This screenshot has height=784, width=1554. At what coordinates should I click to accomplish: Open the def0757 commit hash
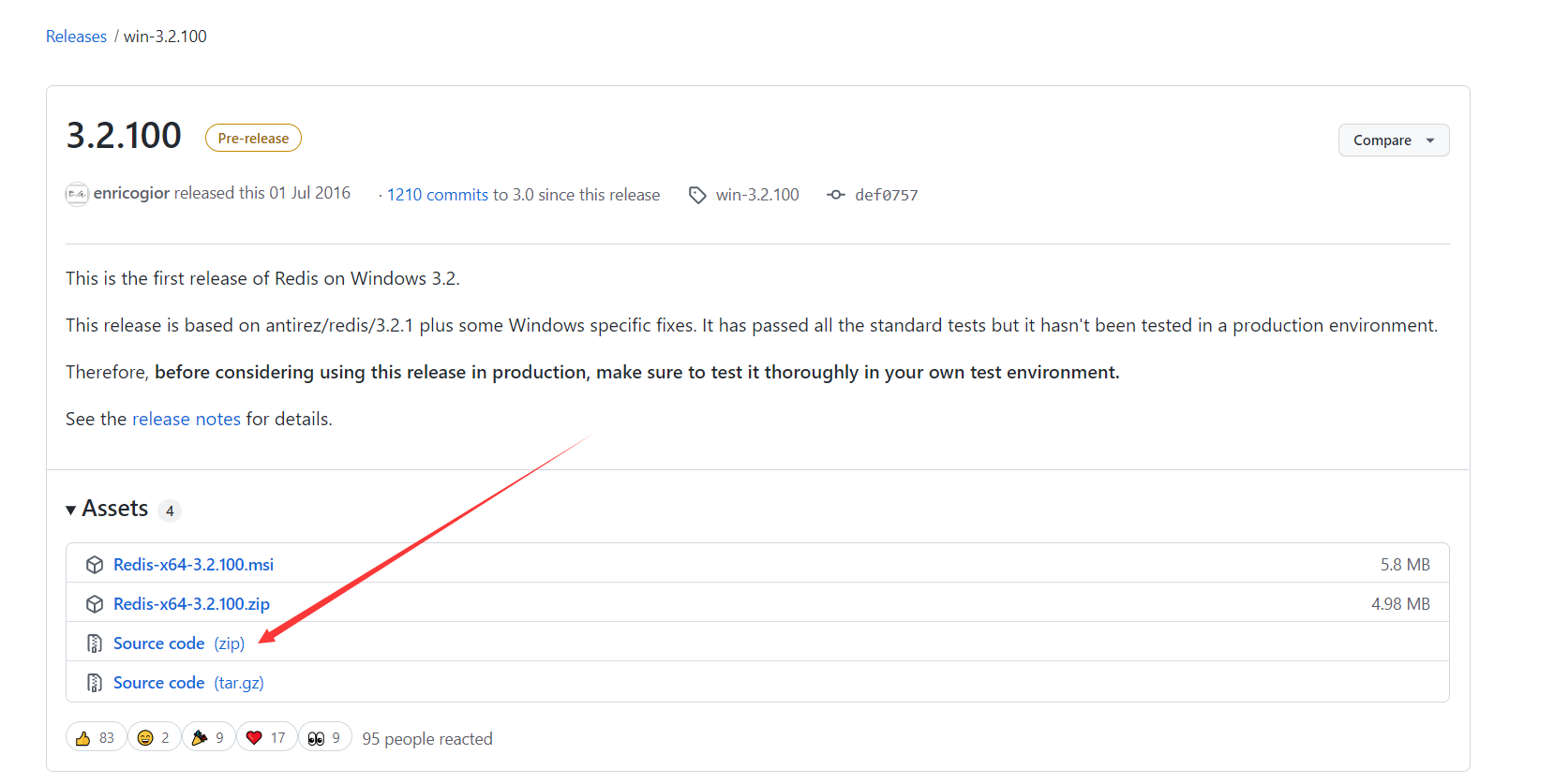(x=887, y=195)
